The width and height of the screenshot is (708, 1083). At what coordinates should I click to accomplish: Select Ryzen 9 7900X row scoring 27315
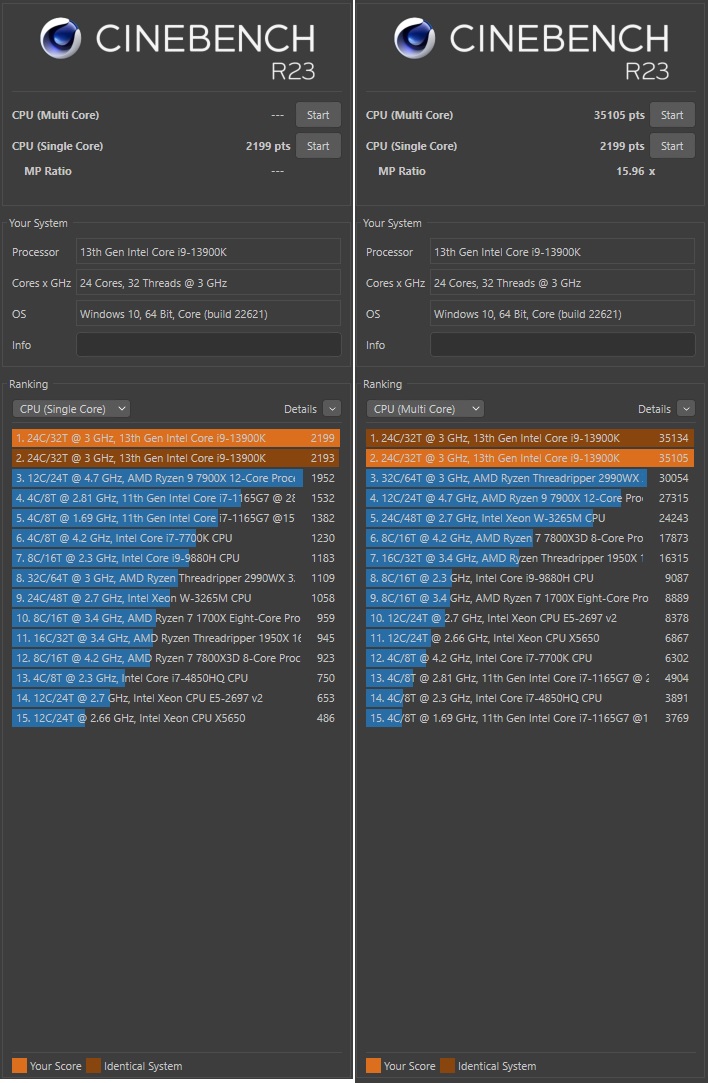[530, 498]
